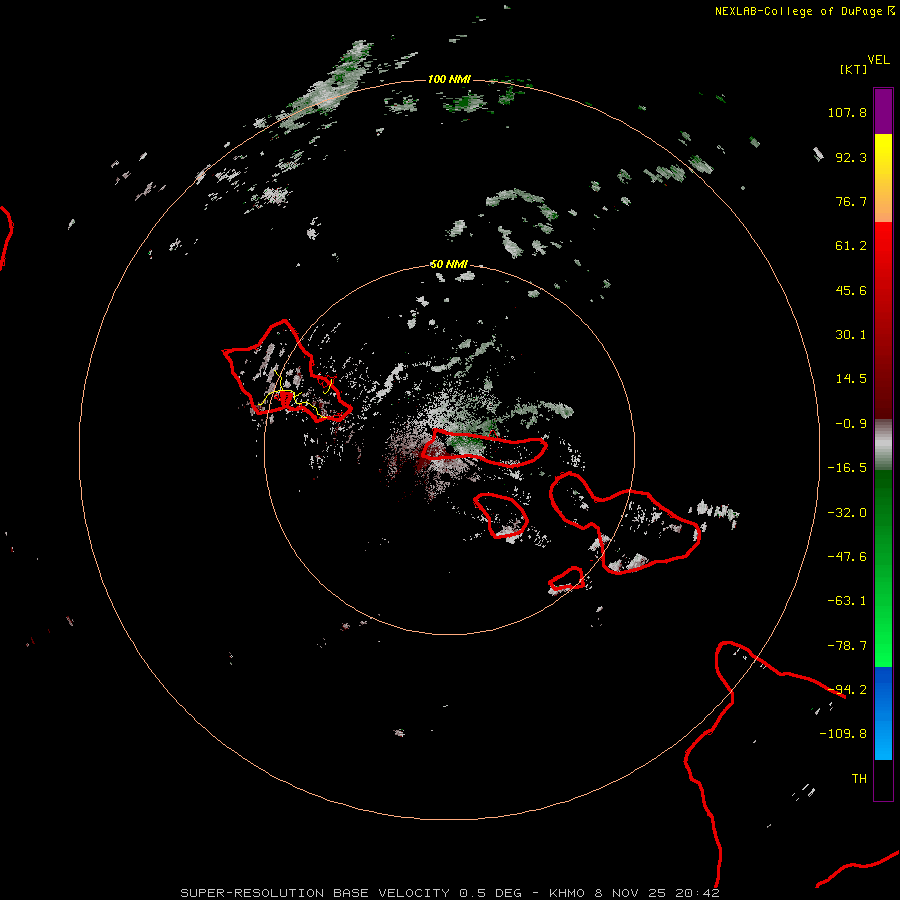Click the -16.5 legend value

point(847,468)
